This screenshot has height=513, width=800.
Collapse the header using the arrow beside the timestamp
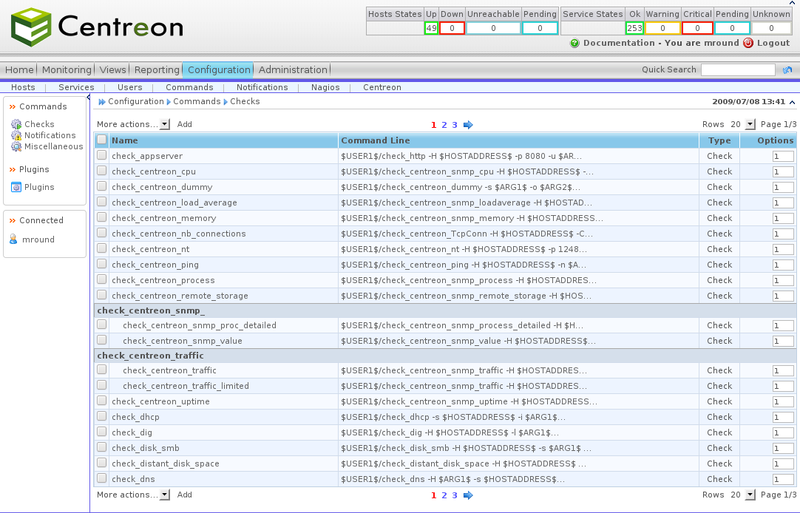pyautogui.click(x=792, y=102)
